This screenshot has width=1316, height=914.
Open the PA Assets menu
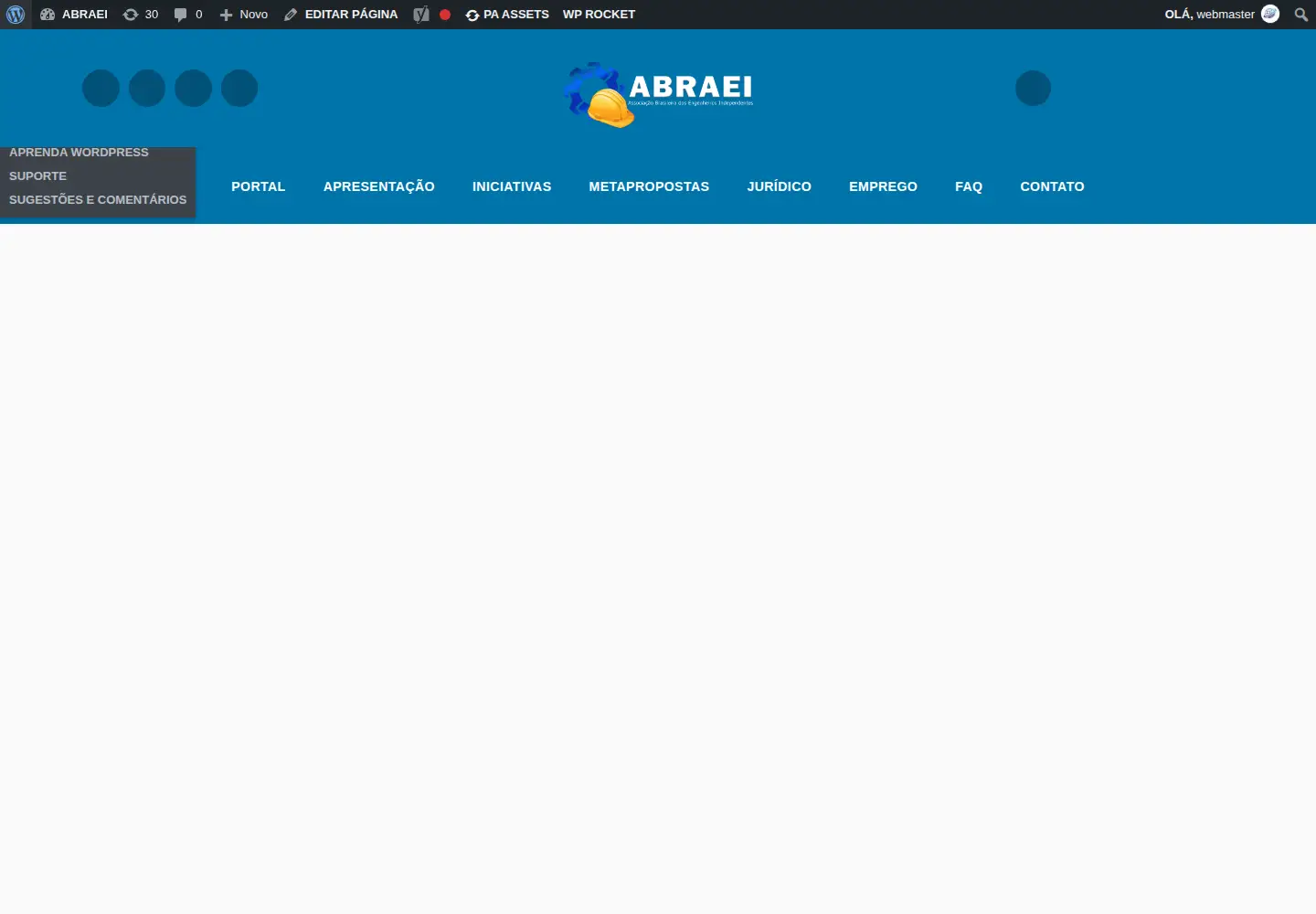[x=507, y=15]
